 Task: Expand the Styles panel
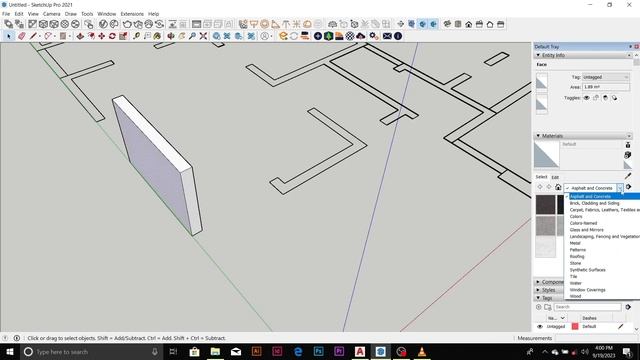point(538,290)
